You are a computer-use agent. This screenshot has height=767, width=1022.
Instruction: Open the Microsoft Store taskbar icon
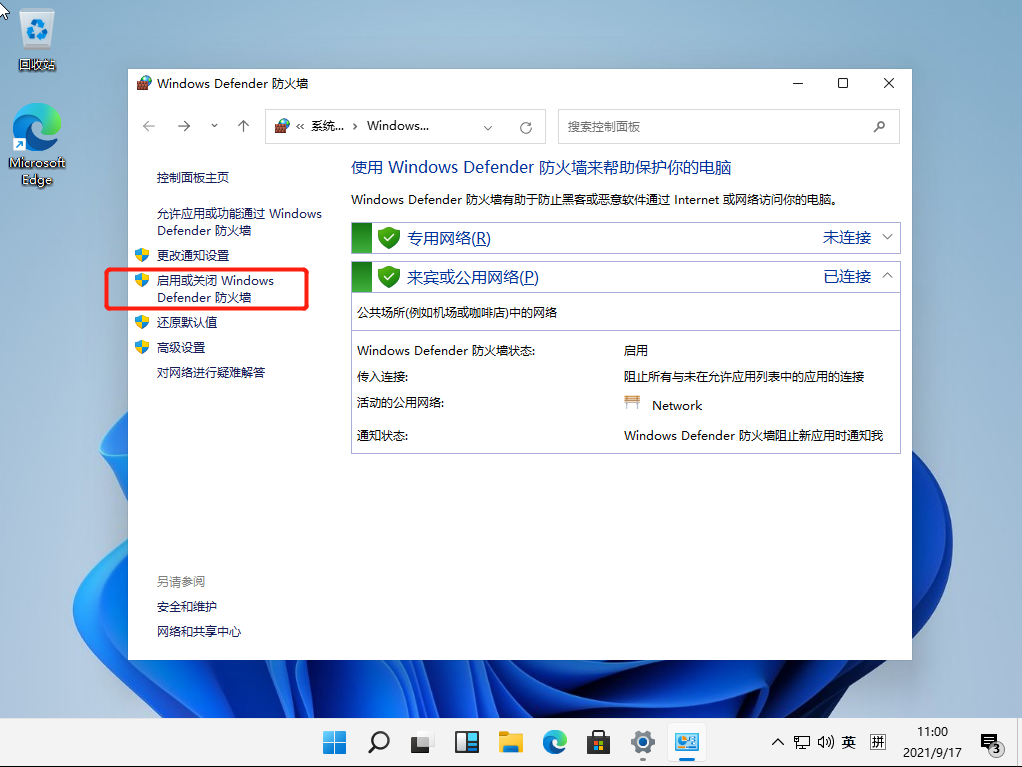tap(598, 742)
